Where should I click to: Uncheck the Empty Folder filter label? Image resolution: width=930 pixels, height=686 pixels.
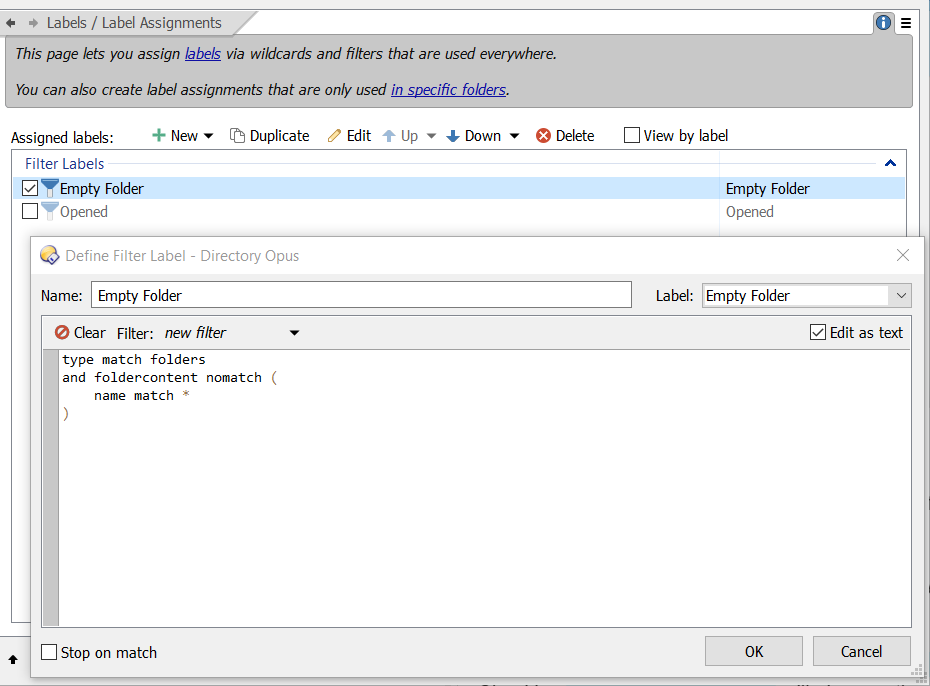click(x=30, y=189)
